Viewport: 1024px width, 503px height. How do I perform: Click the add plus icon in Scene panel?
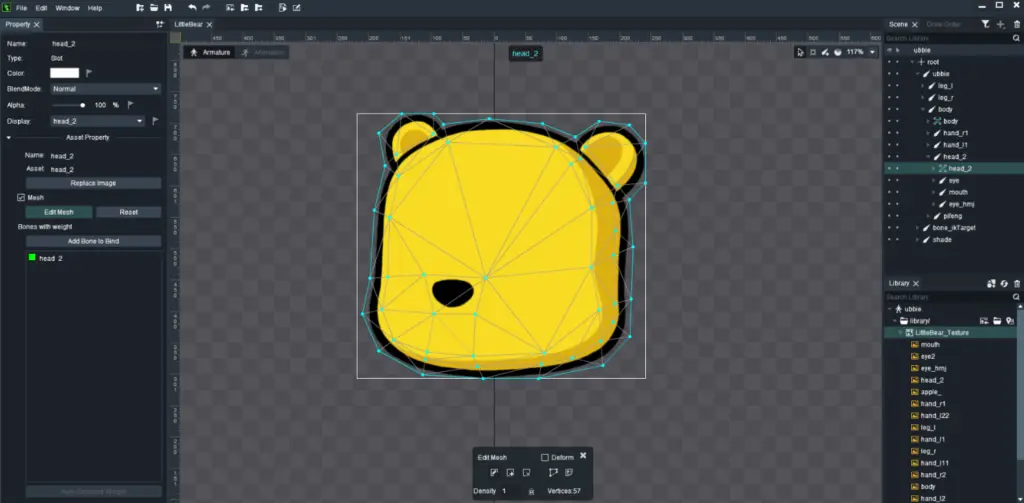point(1001,24)
